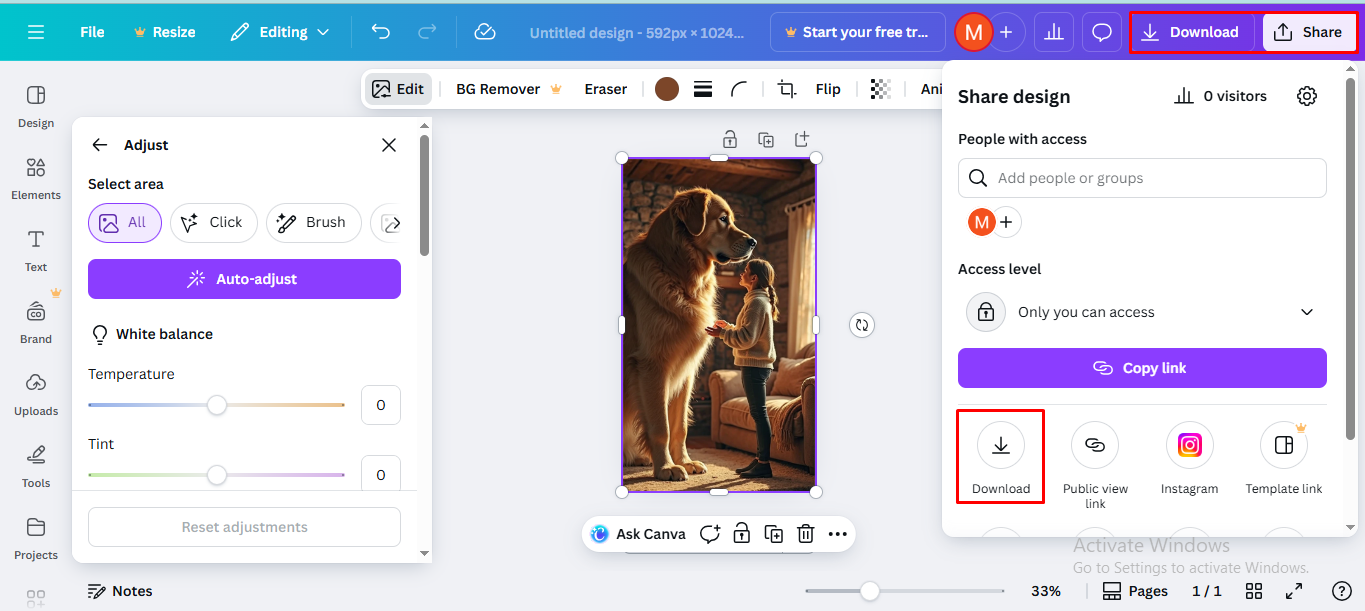Viewport: 1365px width, 611px height.
Task: Click the Undo arrow
Action: pyautogui.click(x=380, y=31)
